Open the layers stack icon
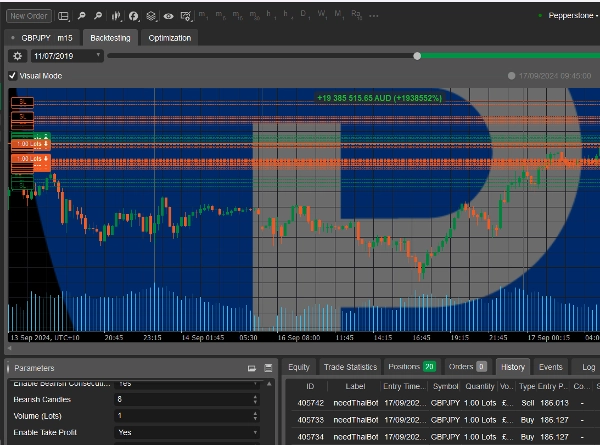 [x=150, y=16]
